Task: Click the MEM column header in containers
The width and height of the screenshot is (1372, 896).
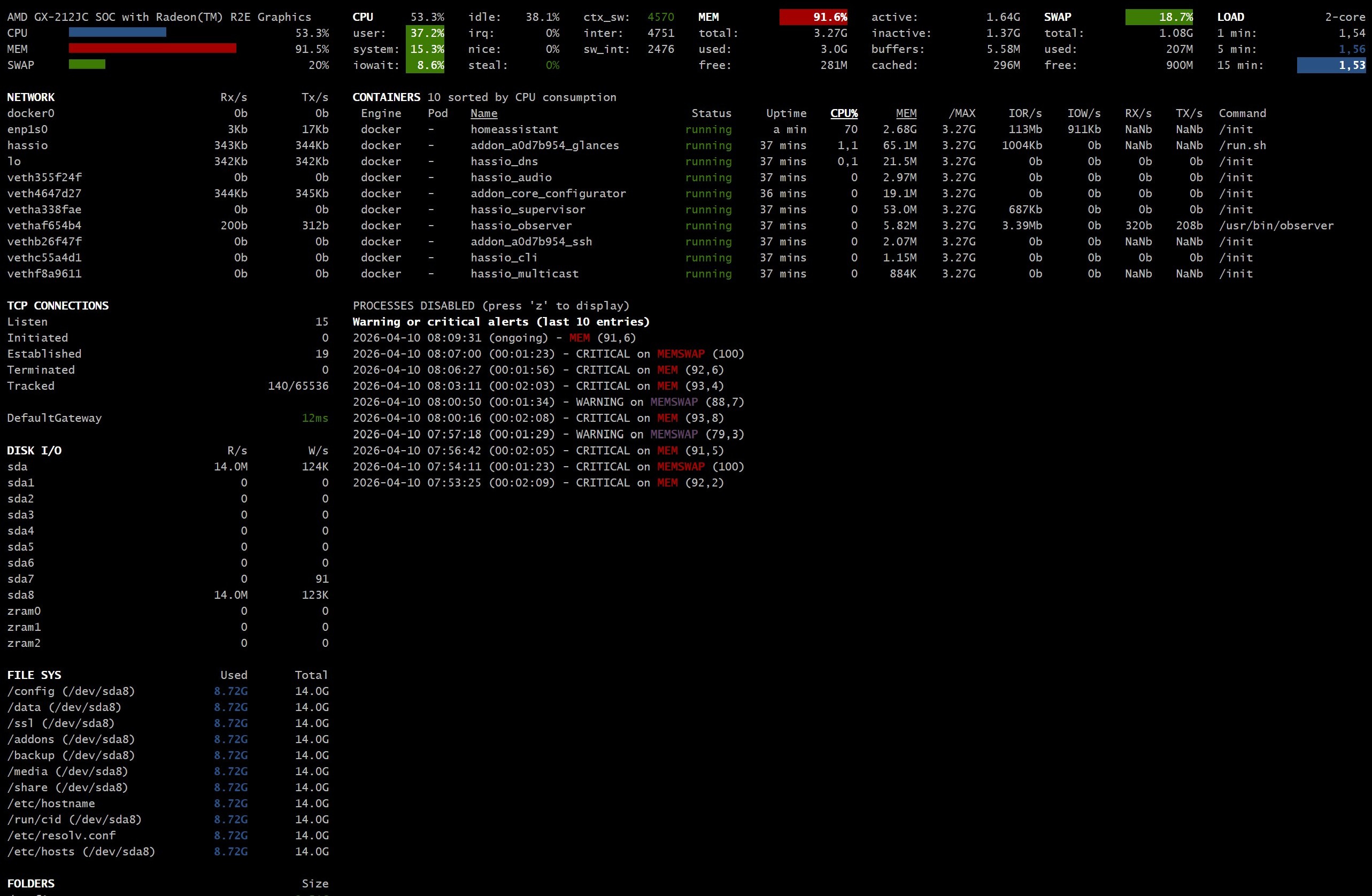Action: (906, 113)
